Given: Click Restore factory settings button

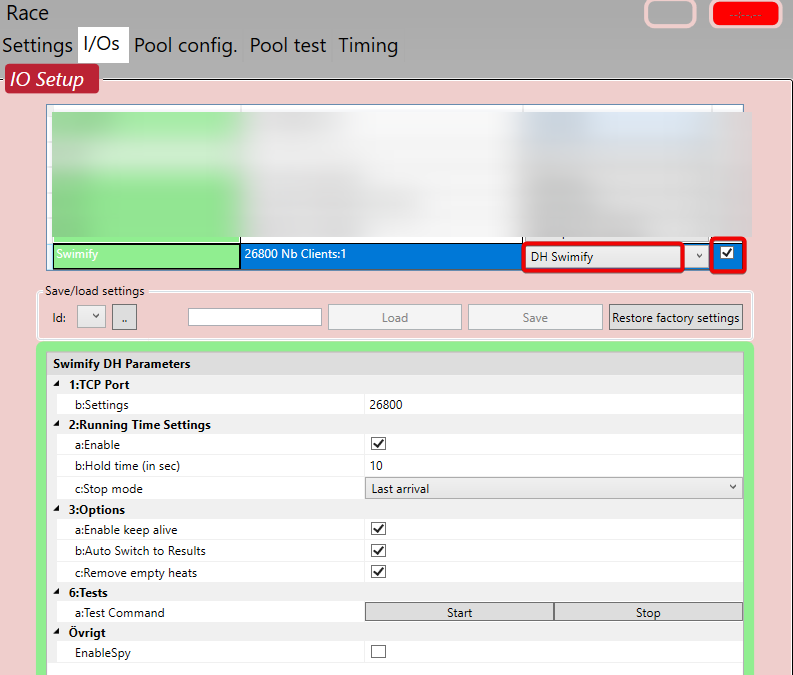Looking at the screenshot, I should click(676, 317).
